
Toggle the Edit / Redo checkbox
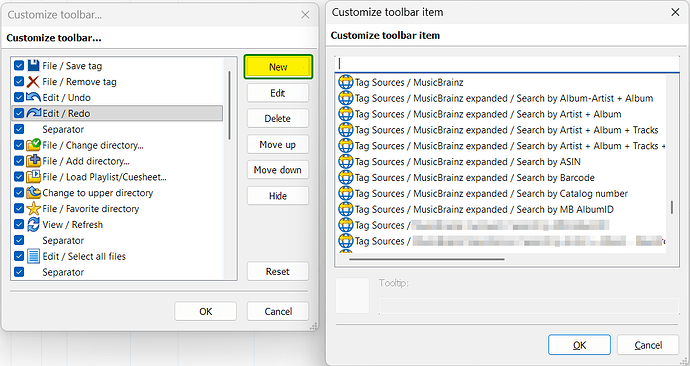19,113
